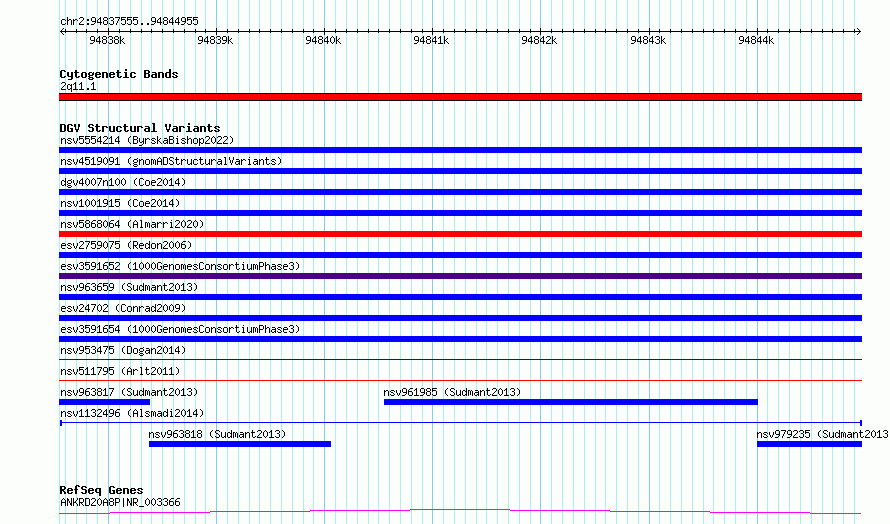Click the dgv4007n100 (Coe2014) variant label
This screenshot has height=524, width=890.
coord(123,182)
